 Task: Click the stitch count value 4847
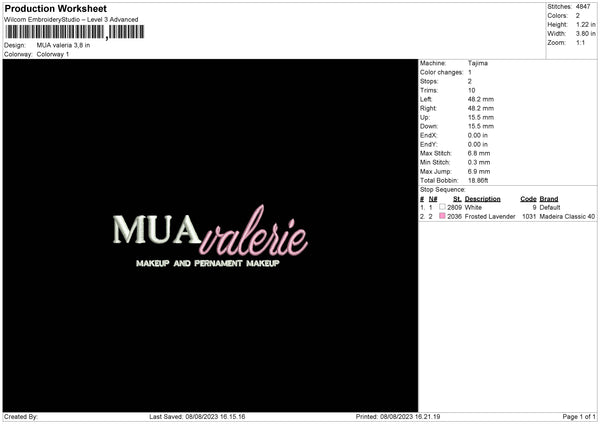(x=583, y=7)
